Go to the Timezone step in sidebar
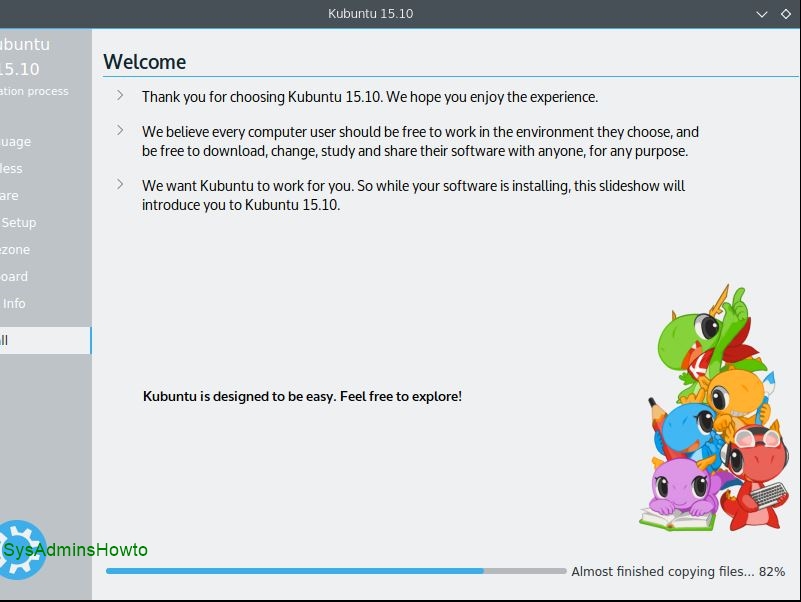Viewport: 801px width, 602px height. click(x=16, y=249)
